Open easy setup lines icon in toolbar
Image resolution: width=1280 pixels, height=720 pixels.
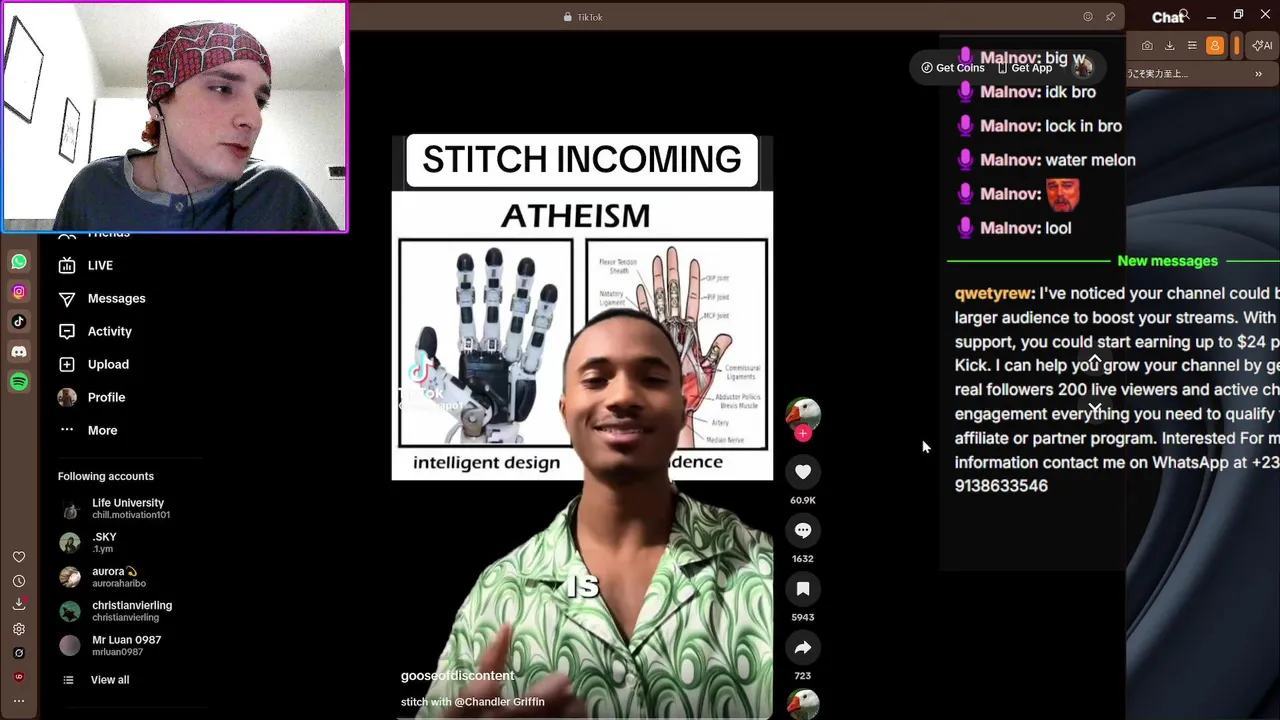[1192, 46]
